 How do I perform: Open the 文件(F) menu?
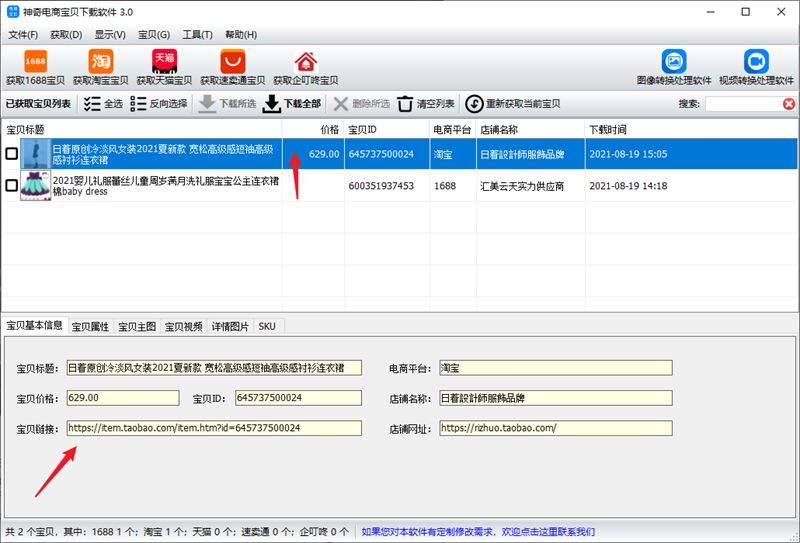click(23, 35)
